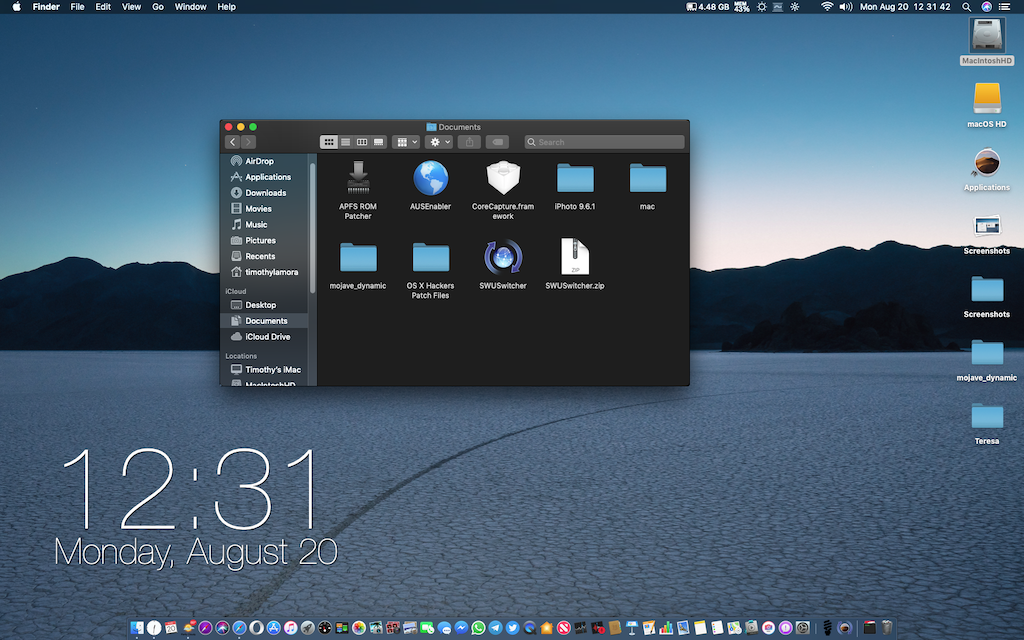
Task: Select the APFS ROM Patcher app
Action: tap(358, 191)
